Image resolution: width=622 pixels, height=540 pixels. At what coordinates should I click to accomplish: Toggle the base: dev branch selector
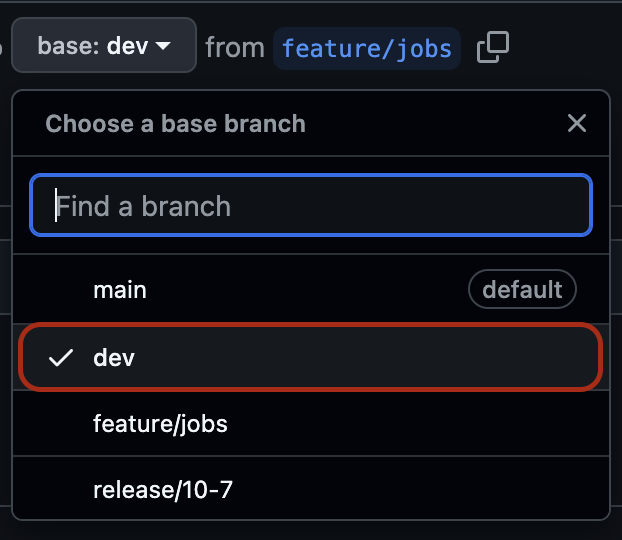104,46
